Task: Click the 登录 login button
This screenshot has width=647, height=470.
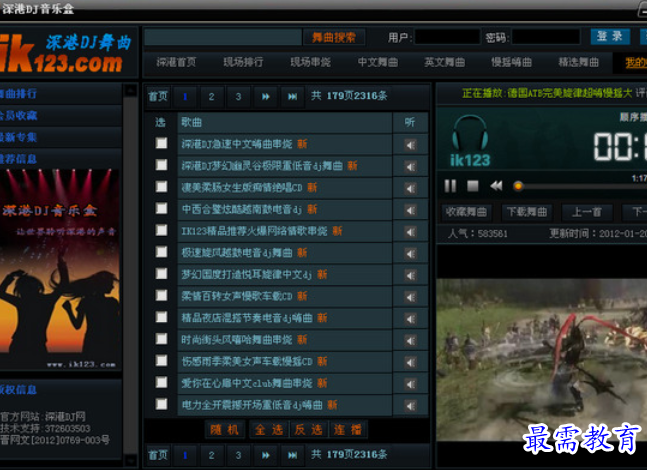Action: tap(610, 37)
